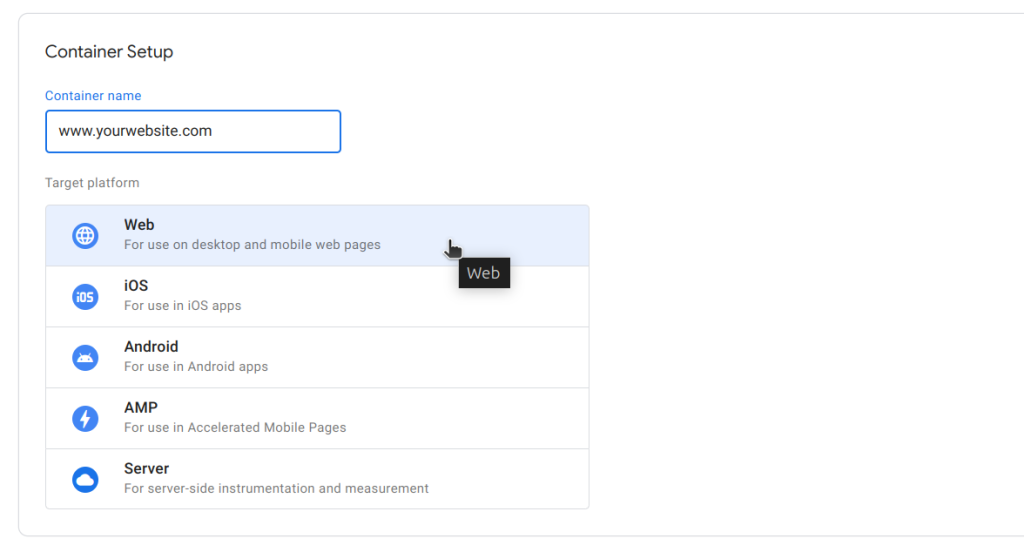This screenshot has height=552, width=1024.
Task: Click "For use in Android apps" text
Action: click(x=196, y=366)
